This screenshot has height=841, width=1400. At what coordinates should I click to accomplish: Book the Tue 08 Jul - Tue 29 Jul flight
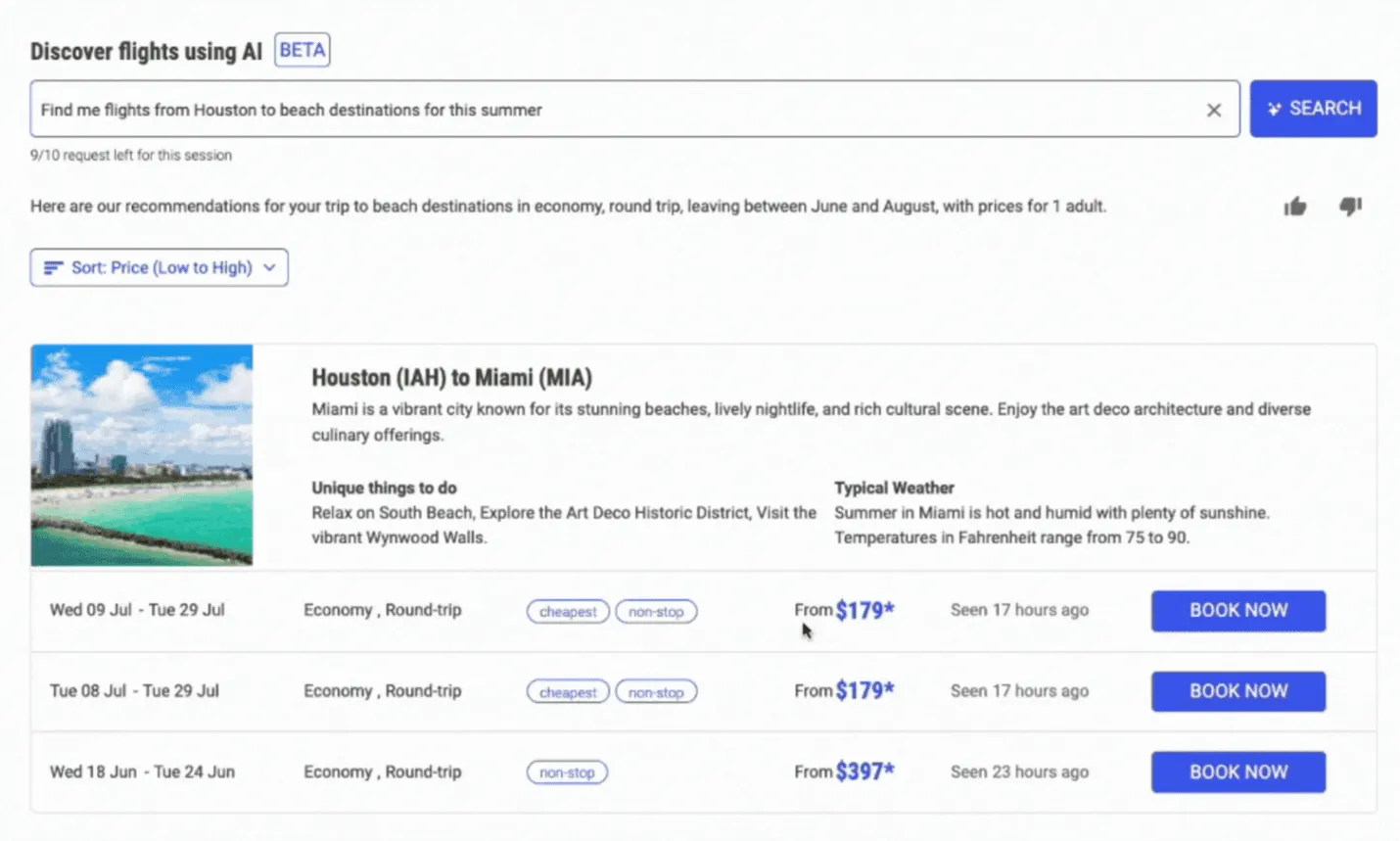[x=1237, y=691]
